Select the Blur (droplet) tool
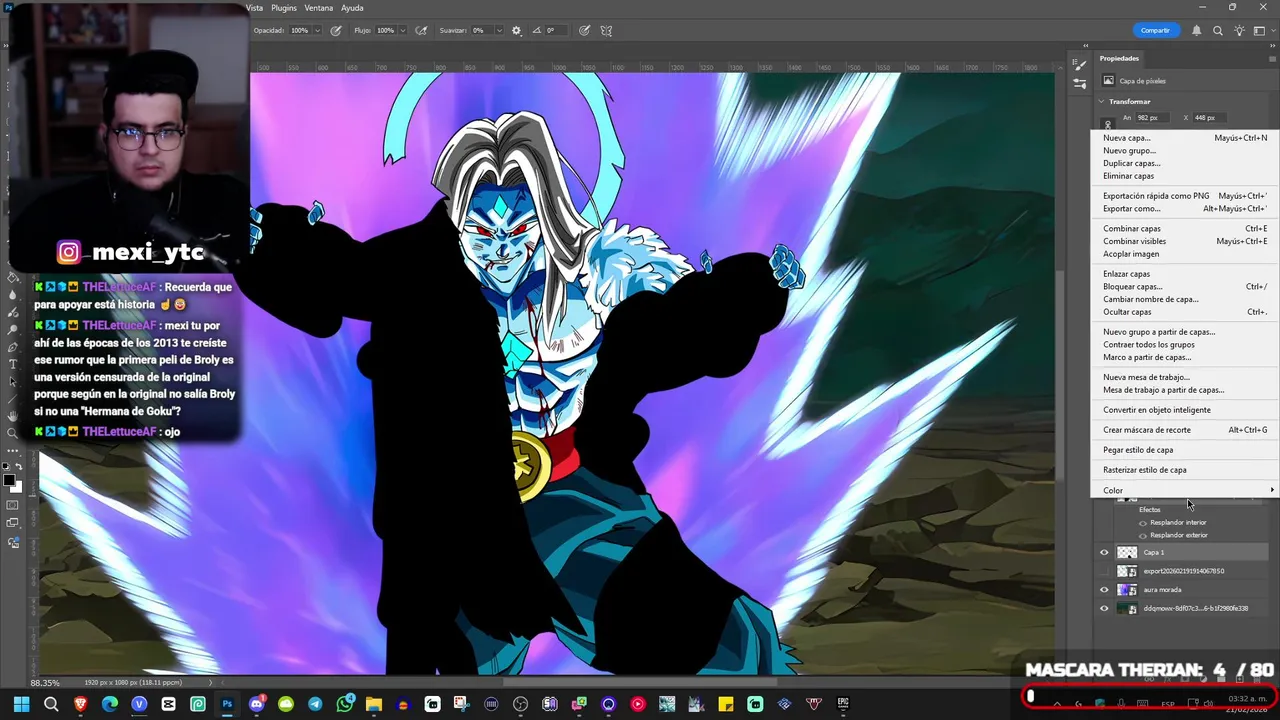 pos(12,295)
